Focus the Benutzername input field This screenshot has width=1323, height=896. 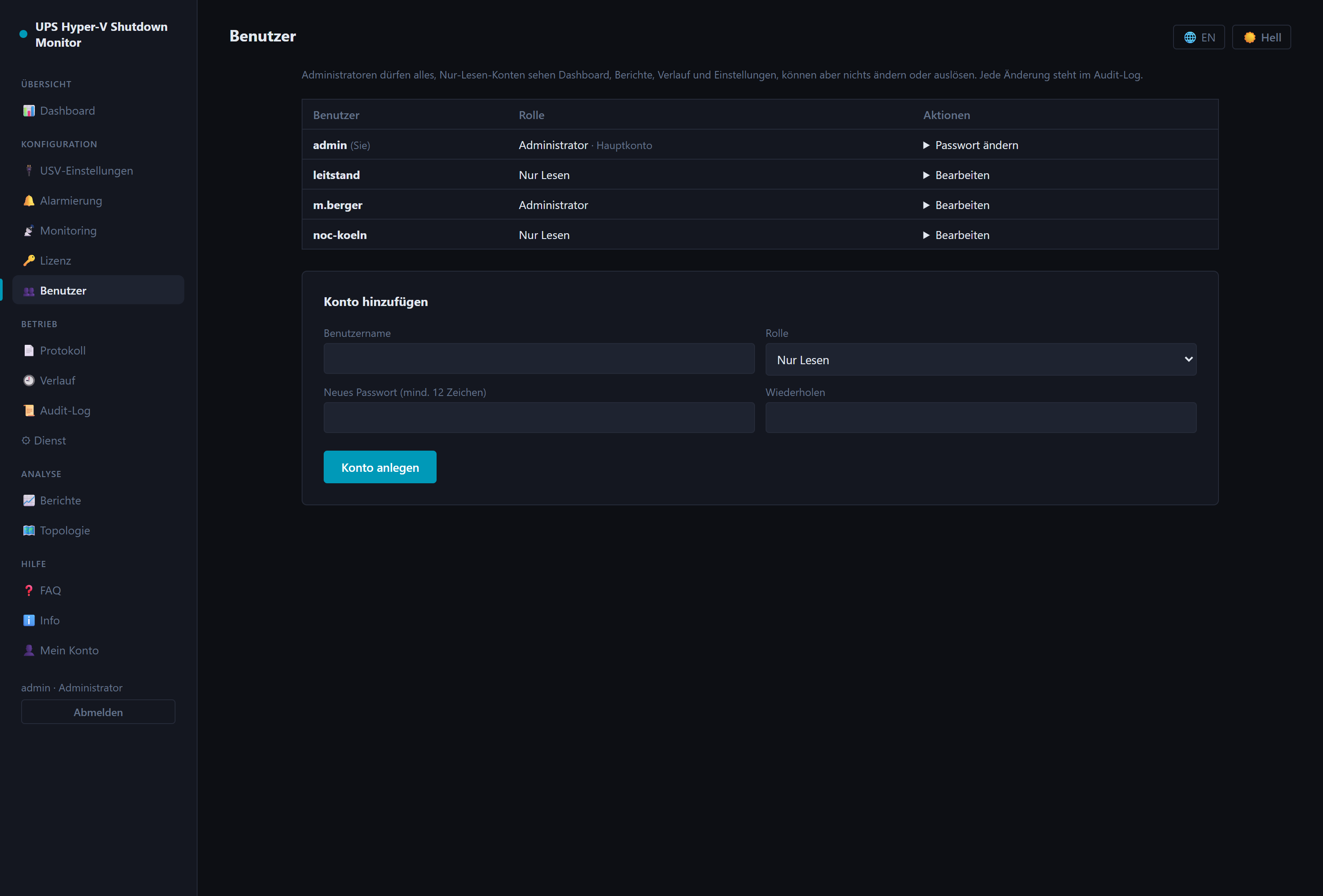(539, 358)
